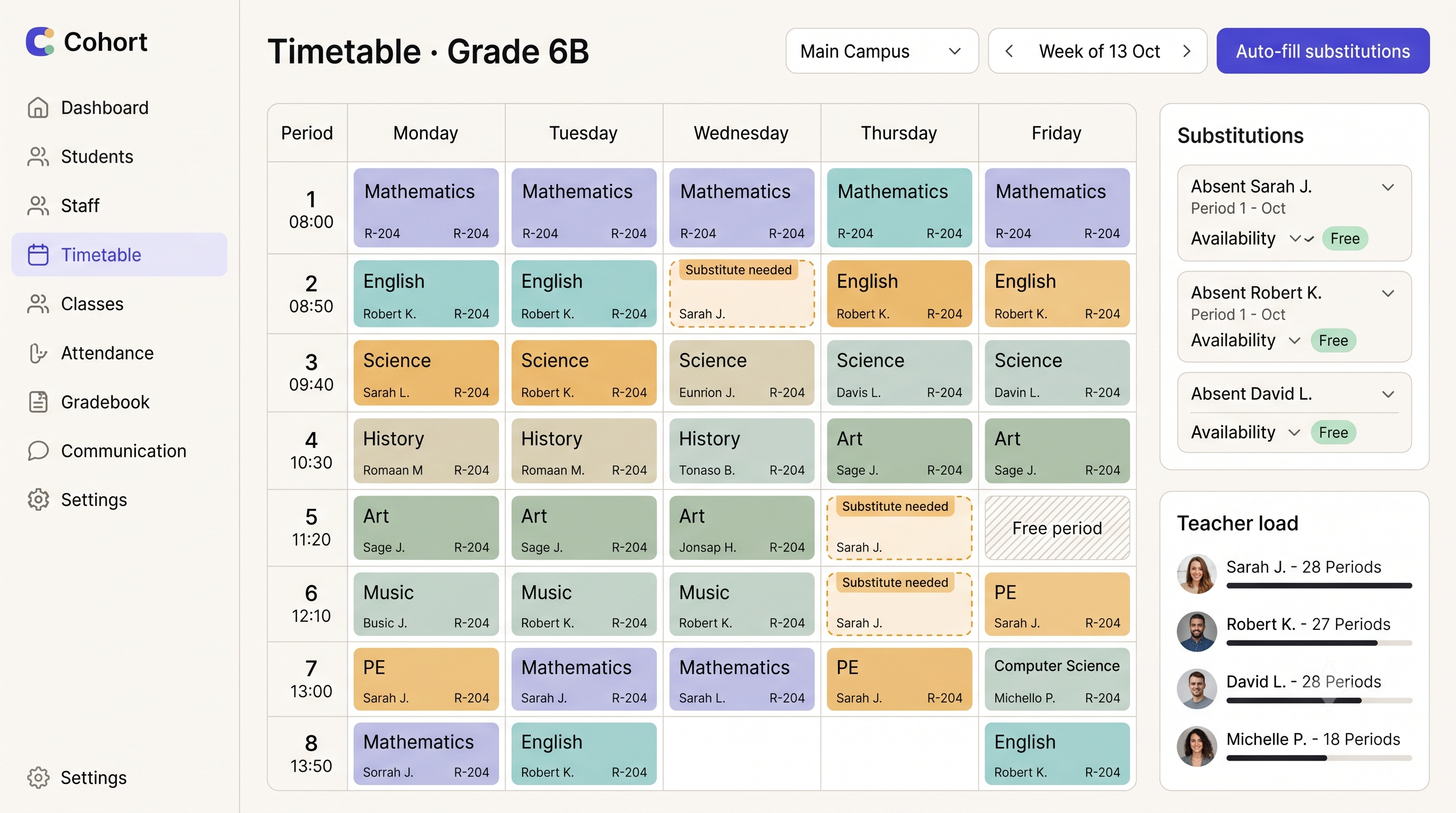1456x813 pixels.
Task: Select Monday period 1 Mathematics block
Action: point(426,207)
